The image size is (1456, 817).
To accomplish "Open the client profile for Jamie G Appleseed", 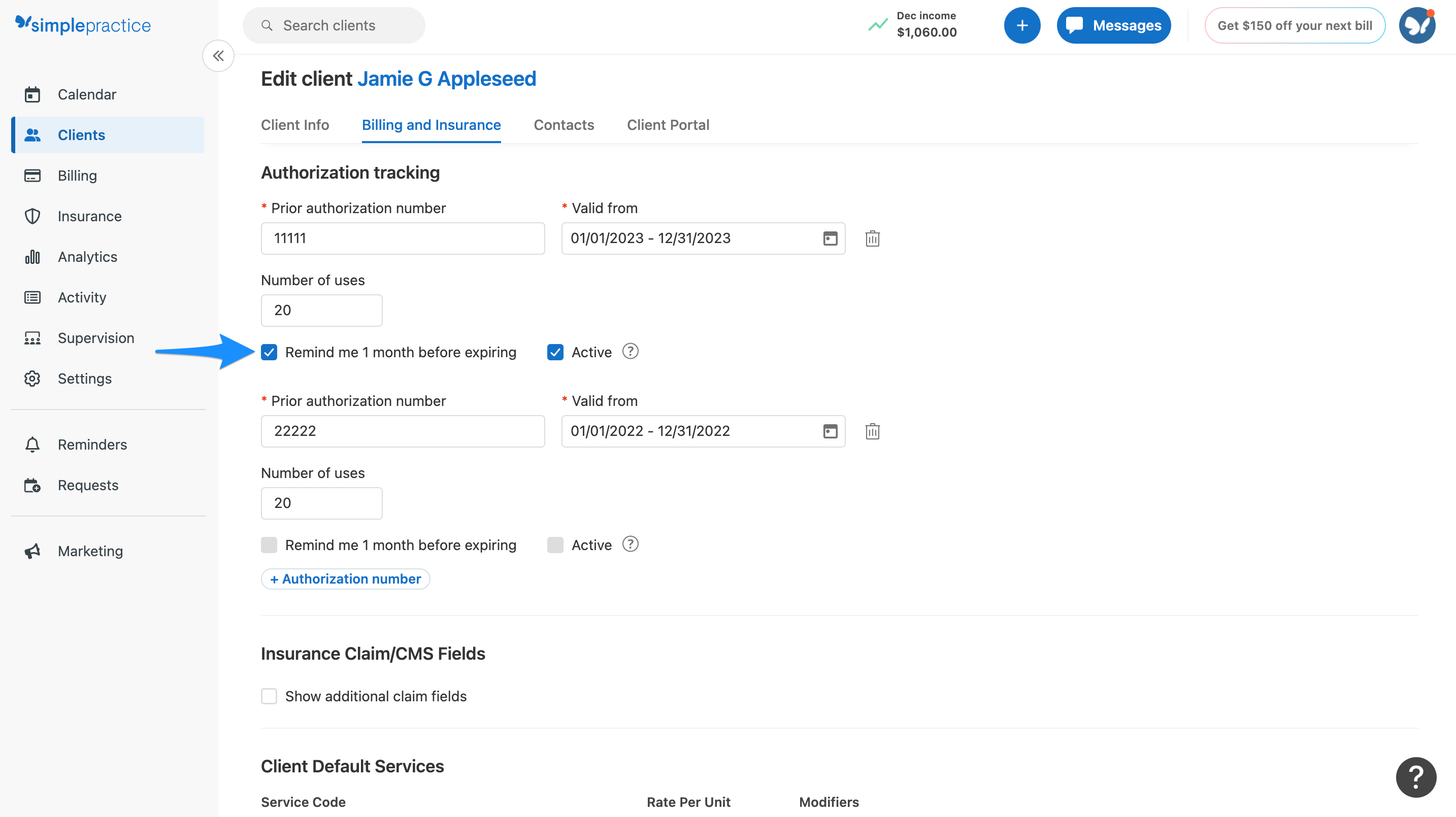I will (447, 79).
